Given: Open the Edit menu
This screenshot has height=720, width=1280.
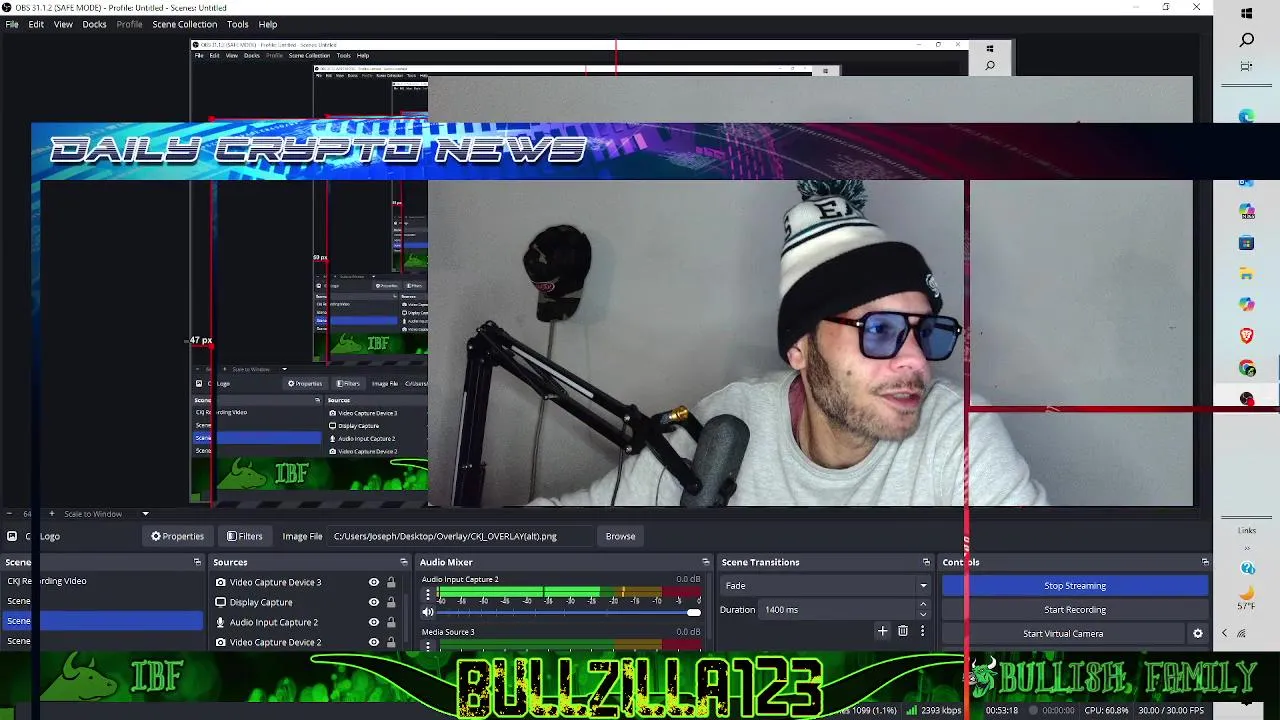Looking at the screenshot, I should tap(36, 24).
